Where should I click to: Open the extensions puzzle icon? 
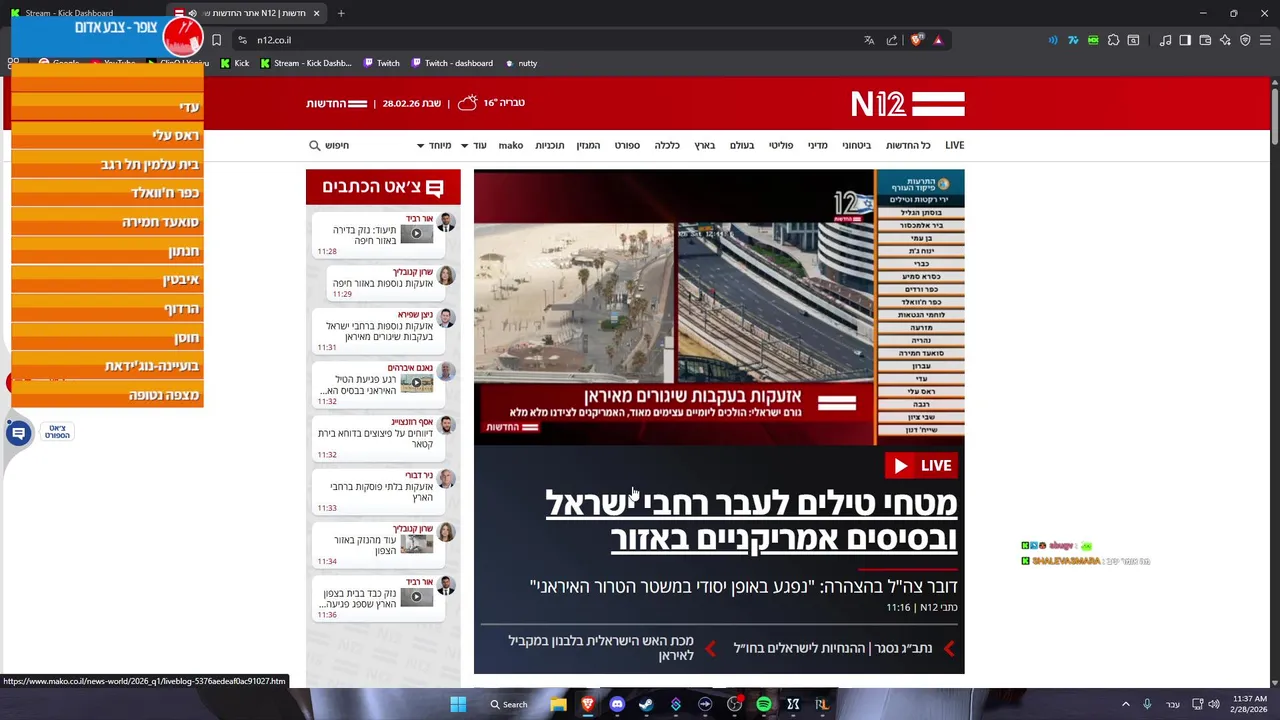tap(1113, 40)
